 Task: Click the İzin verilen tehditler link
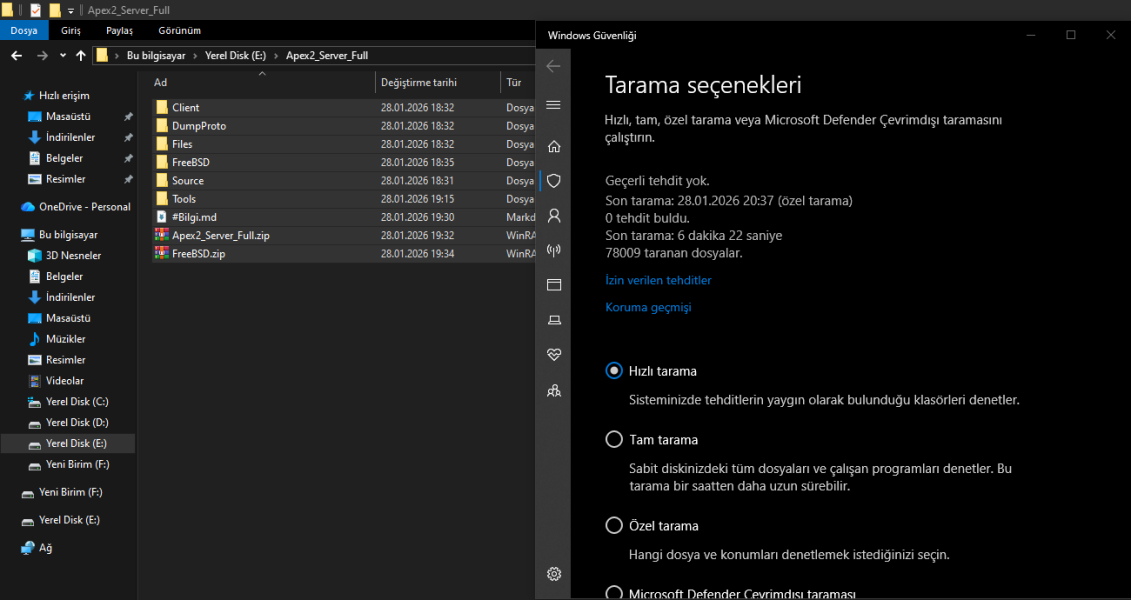[x=658, y=281]
